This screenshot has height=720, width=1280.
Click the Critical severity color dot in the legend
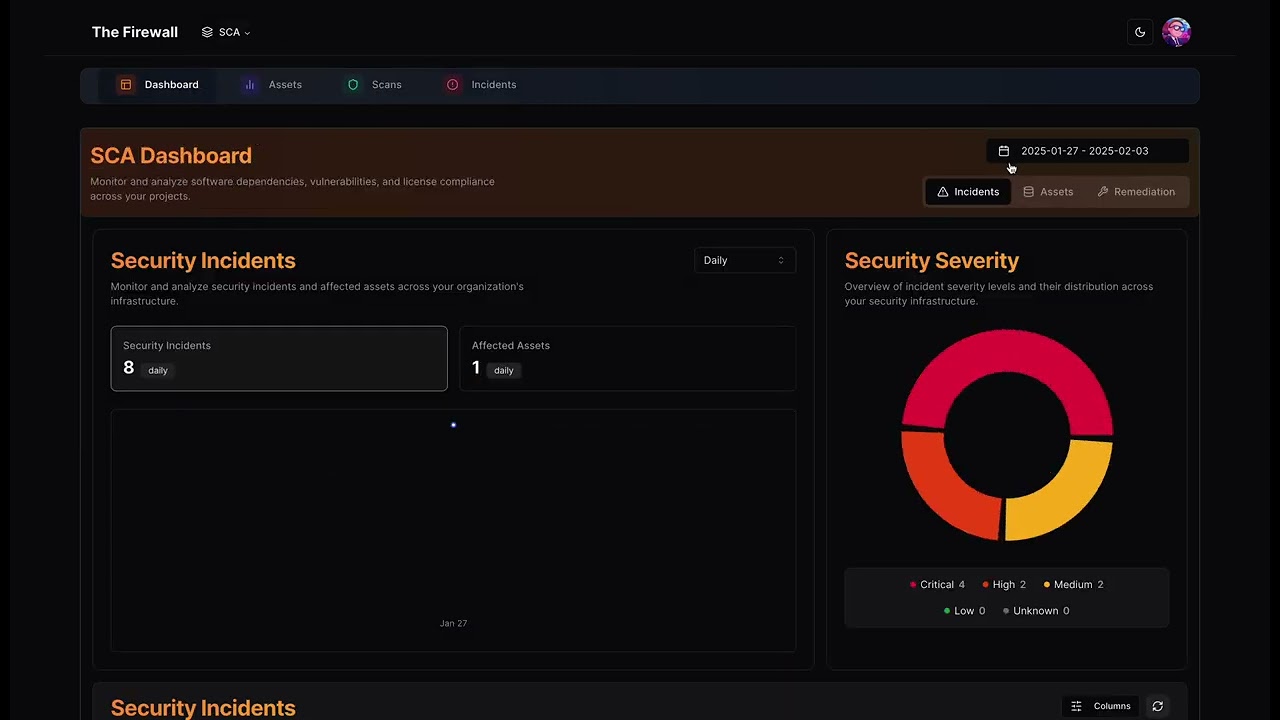click(913, 584)
